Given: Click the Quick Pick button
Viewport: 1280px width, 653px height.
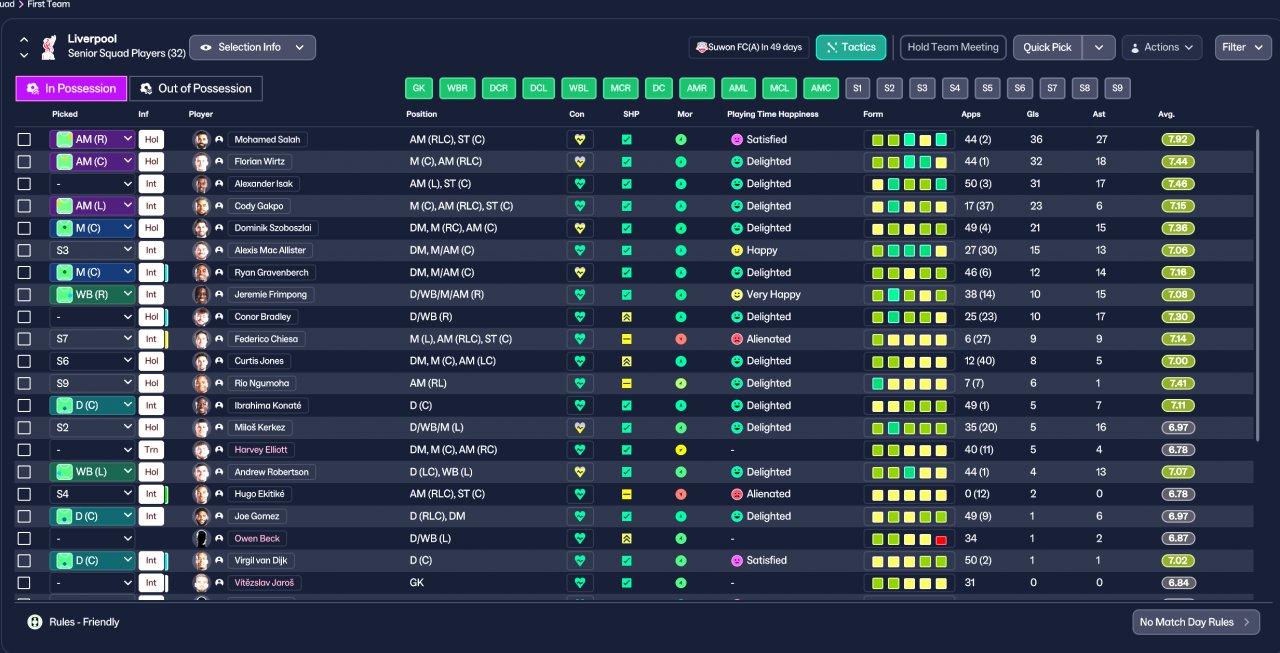Looking at the screenshot, I should click(1048, 47).
